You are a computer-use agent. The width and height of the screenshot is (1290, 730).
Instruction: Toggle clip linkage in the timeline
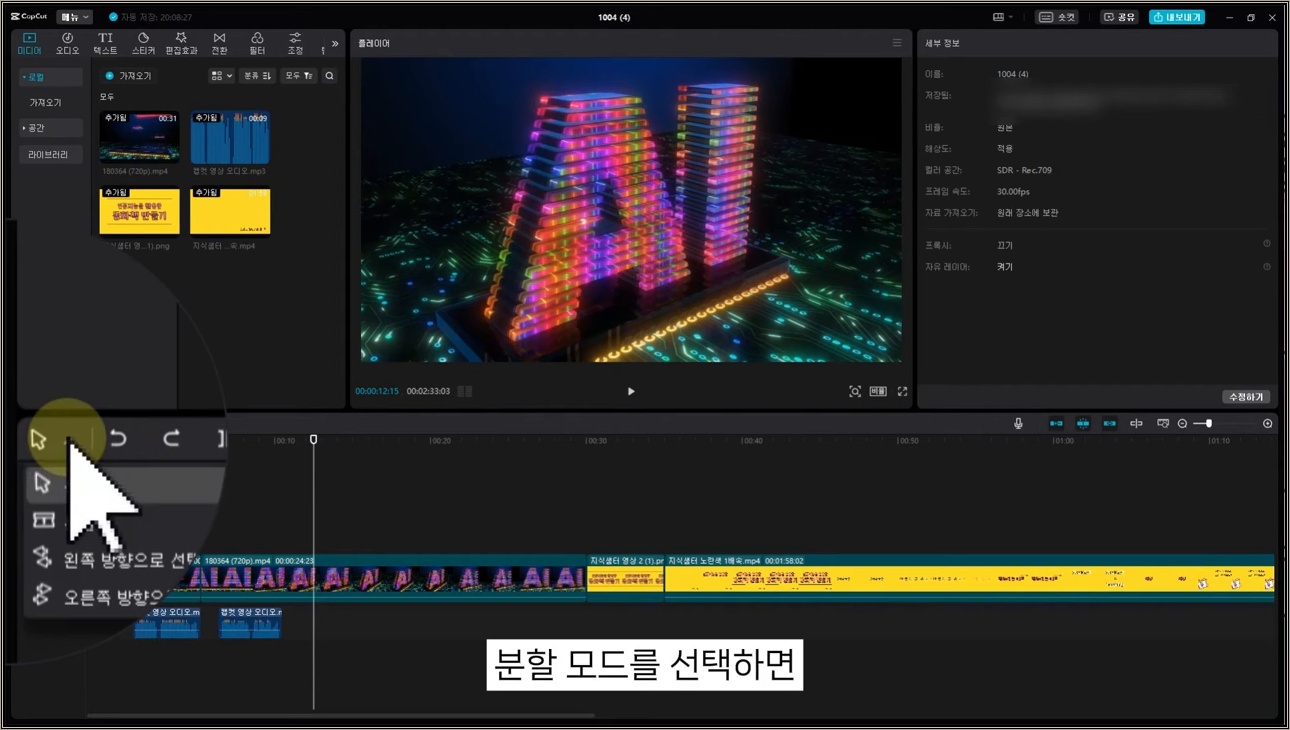[1110, 424]
